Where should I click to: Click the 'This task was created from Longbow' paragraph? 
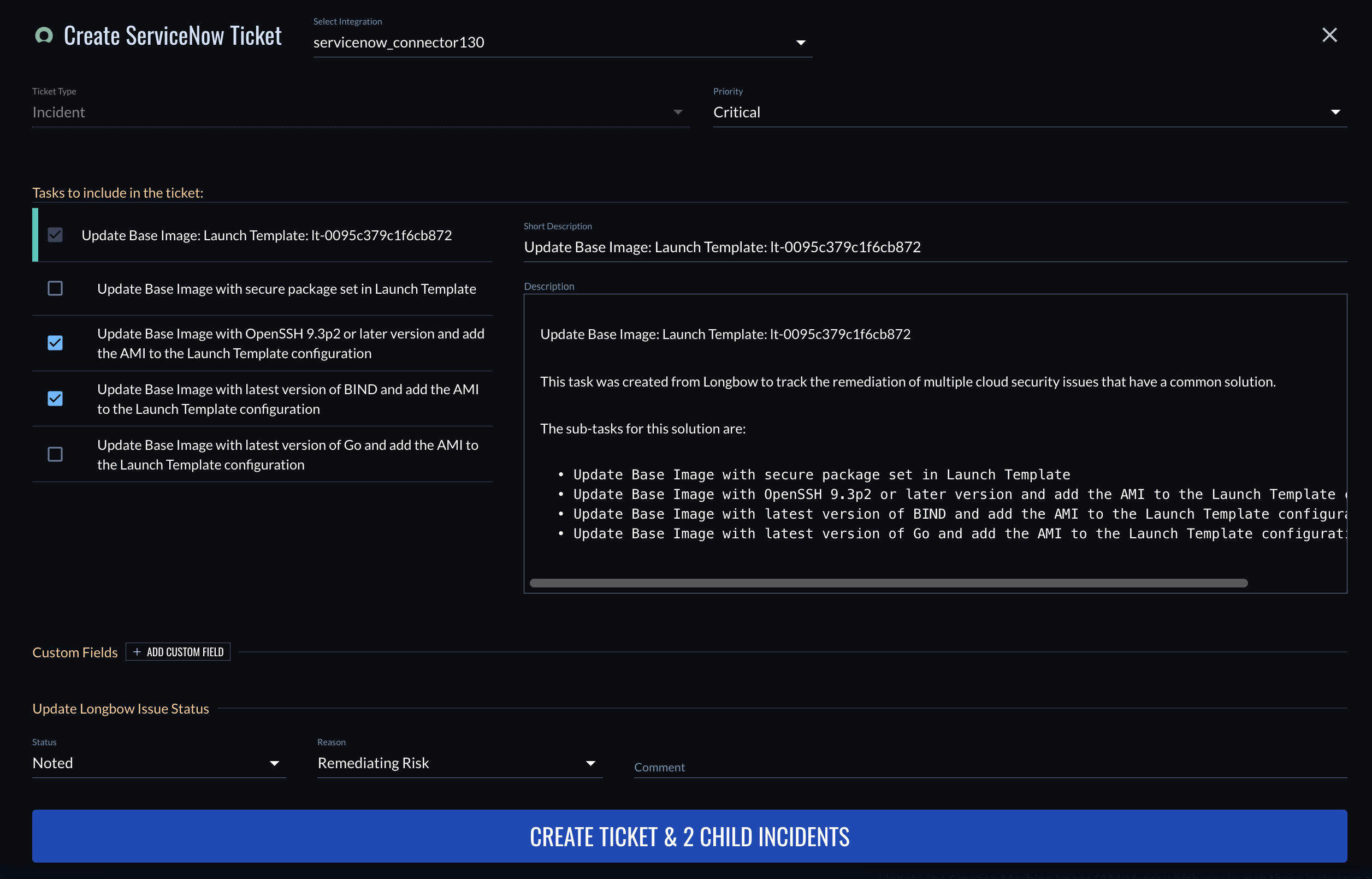(908, 382)
